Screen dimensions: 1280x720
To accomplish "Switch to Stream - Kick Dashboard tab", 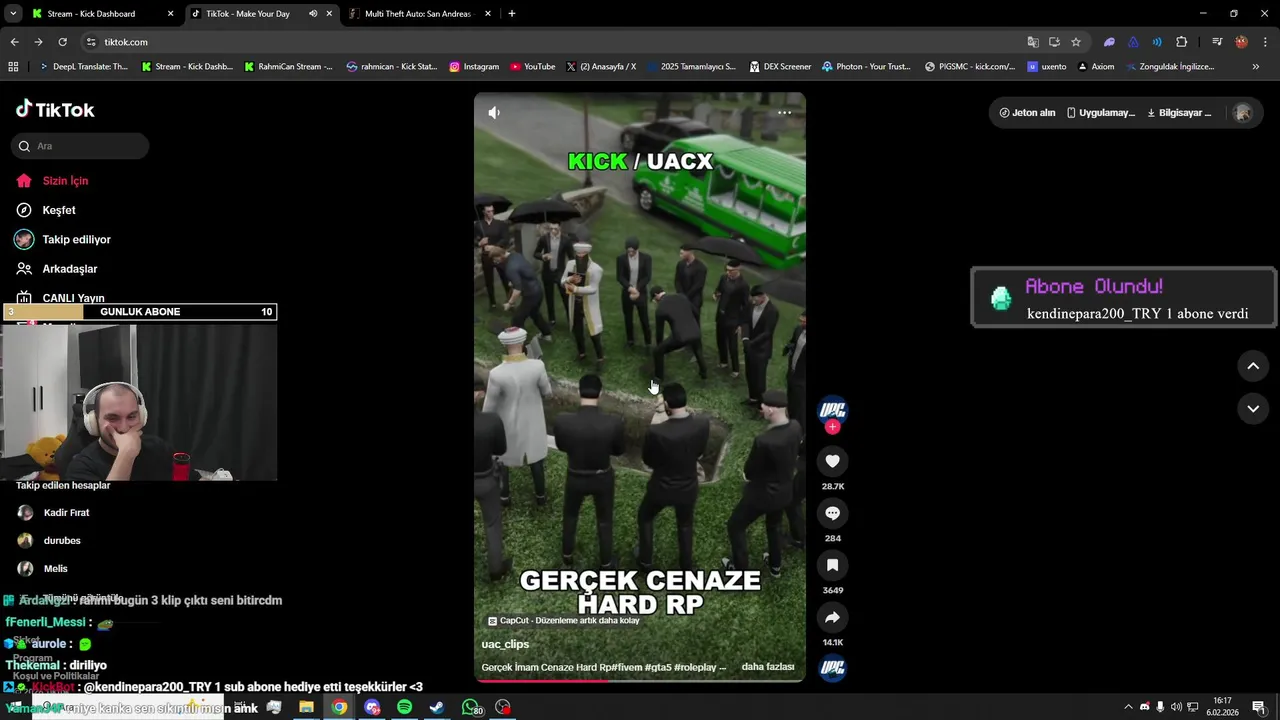I will tap(100, 14).
